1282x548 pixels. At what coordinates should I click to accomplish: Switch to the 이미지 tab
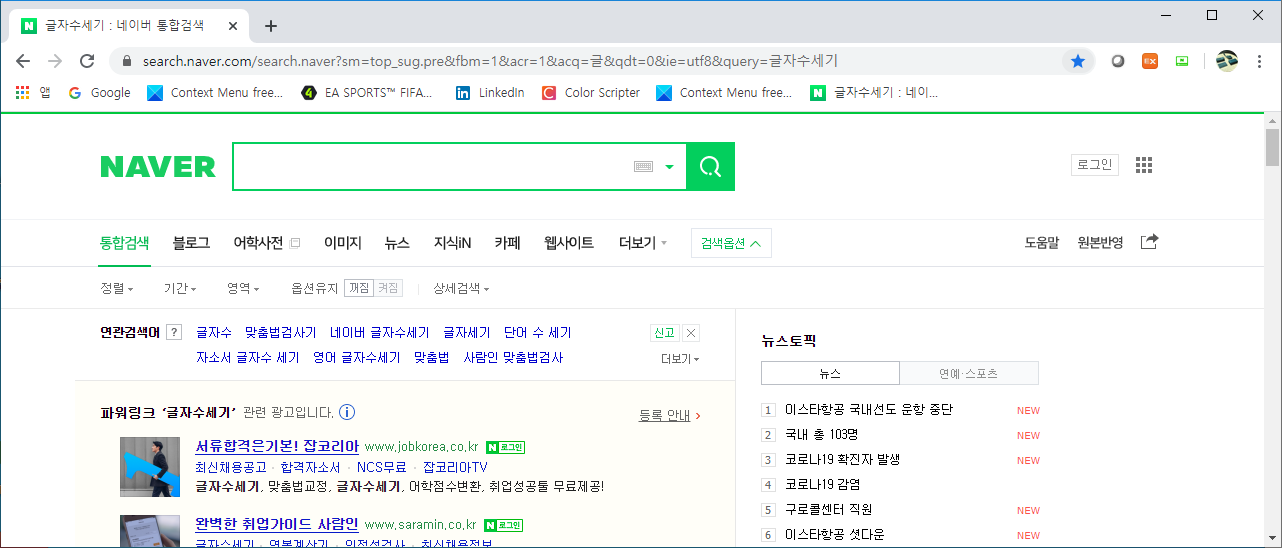point(342,242)
